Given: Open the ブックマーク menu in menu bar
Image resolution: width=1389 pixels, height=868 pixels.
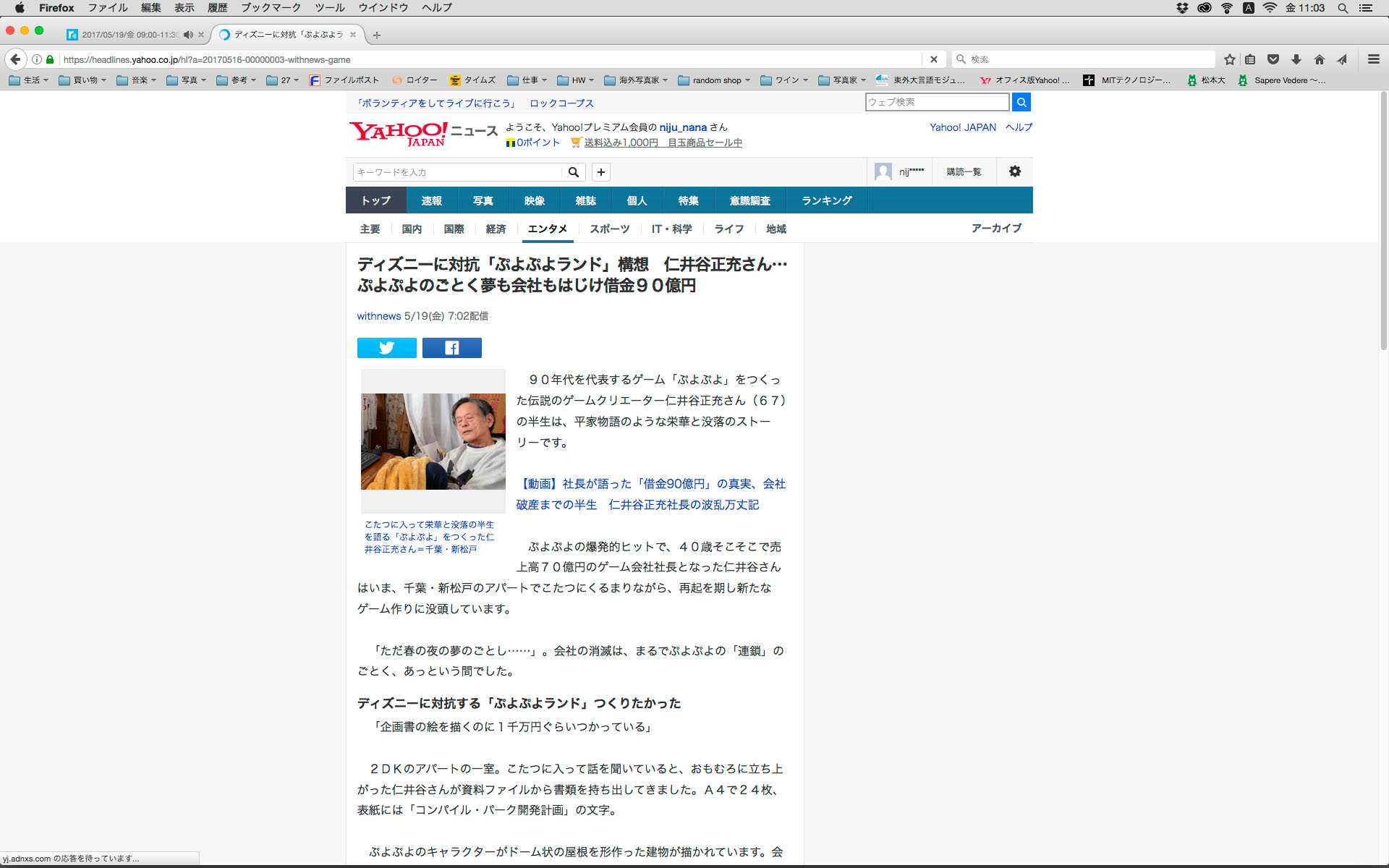Looking at the screenshot, I should 271,8.
